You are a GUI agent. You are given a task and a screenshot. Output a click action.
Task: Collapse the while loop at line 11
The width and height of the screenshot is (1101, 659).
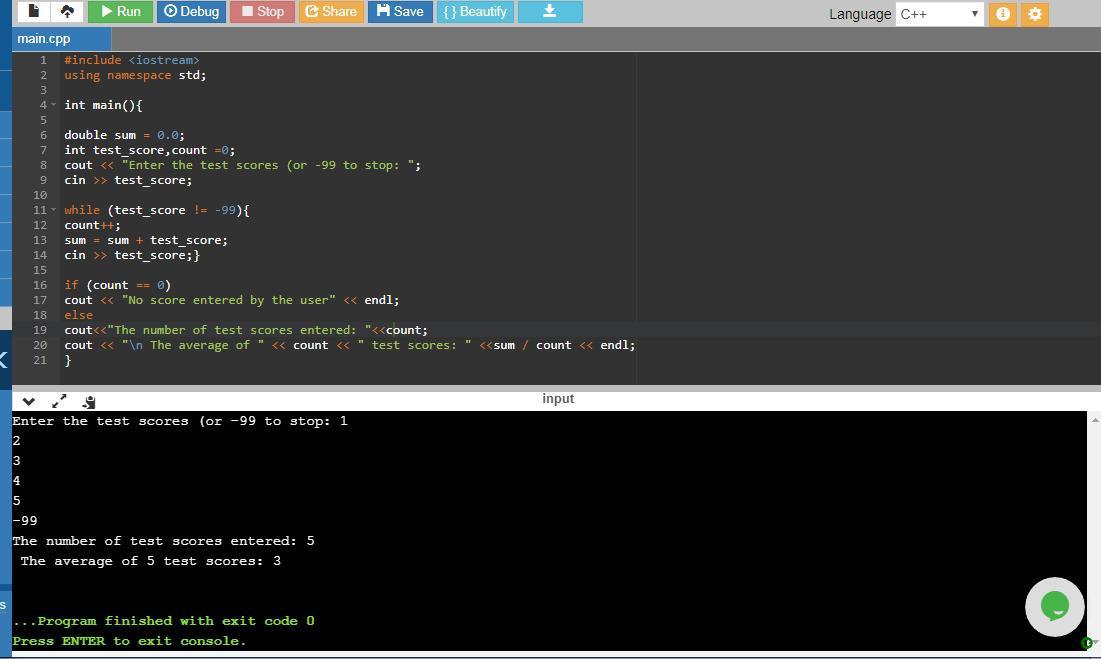tap(54, 210)
